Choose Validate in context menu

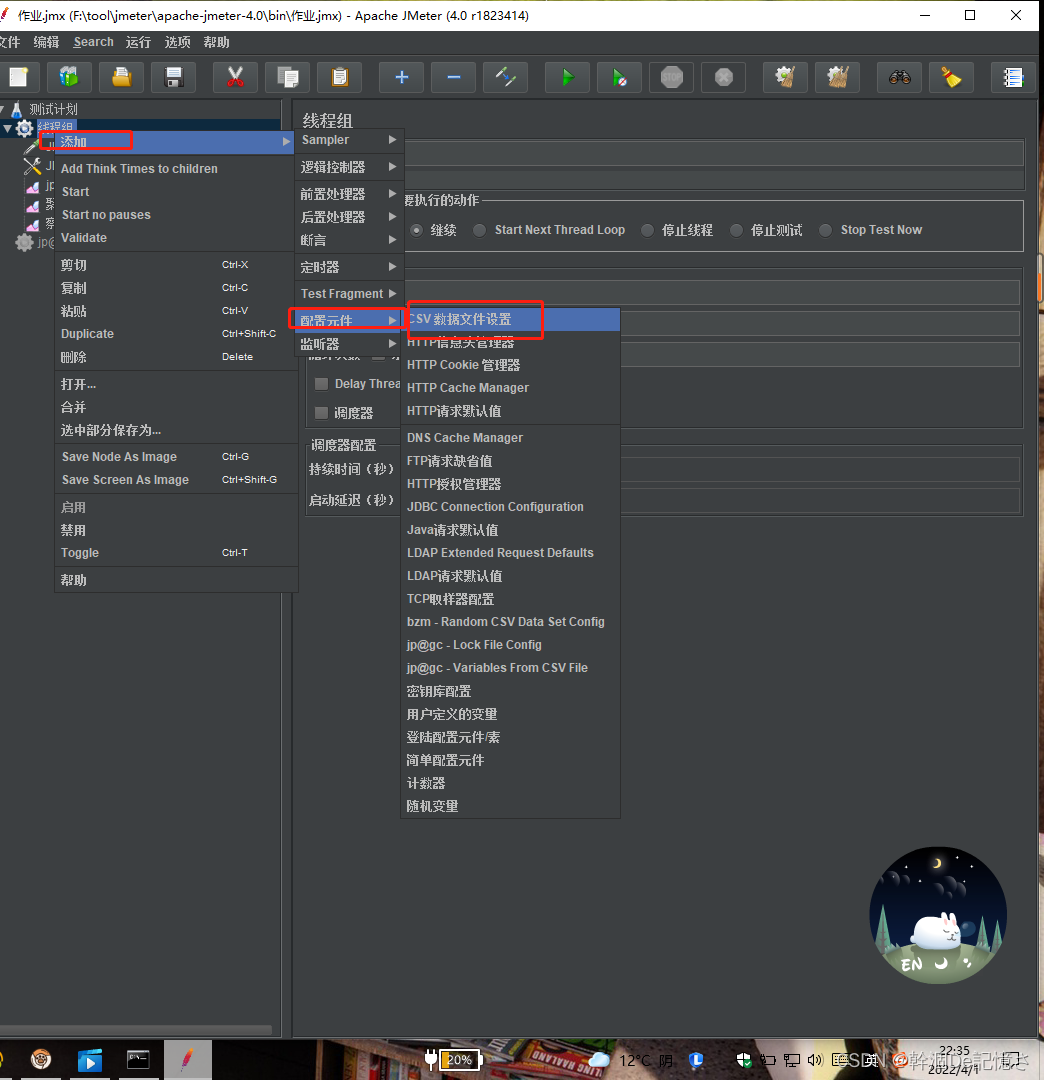click(174, 238)
